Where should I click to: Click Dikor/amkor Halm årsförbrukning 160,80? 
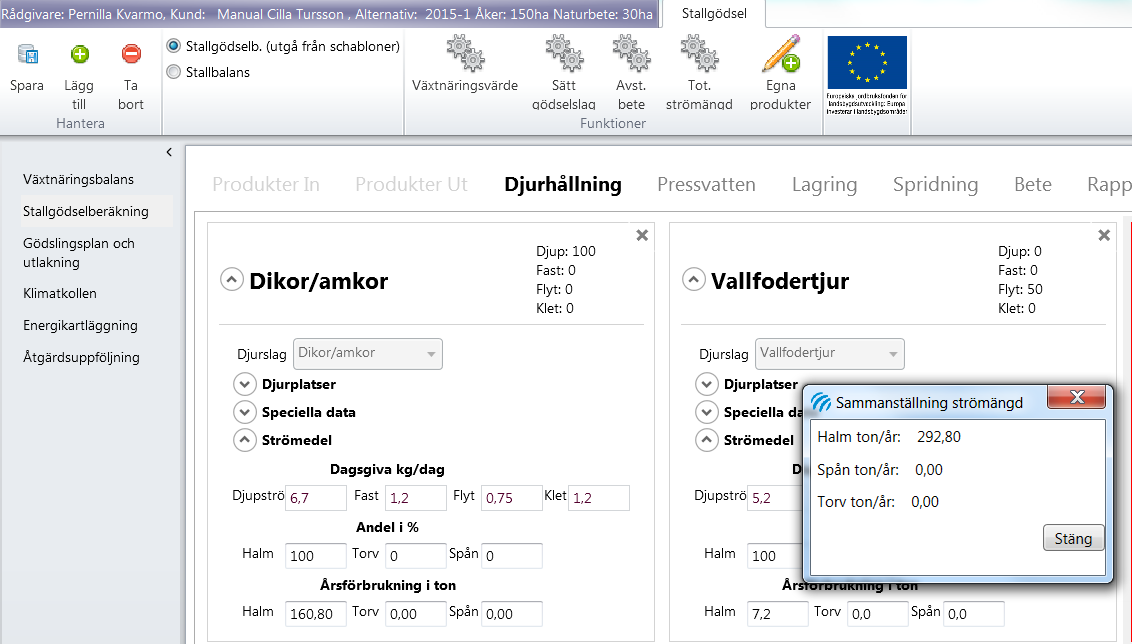click(316, 614)
